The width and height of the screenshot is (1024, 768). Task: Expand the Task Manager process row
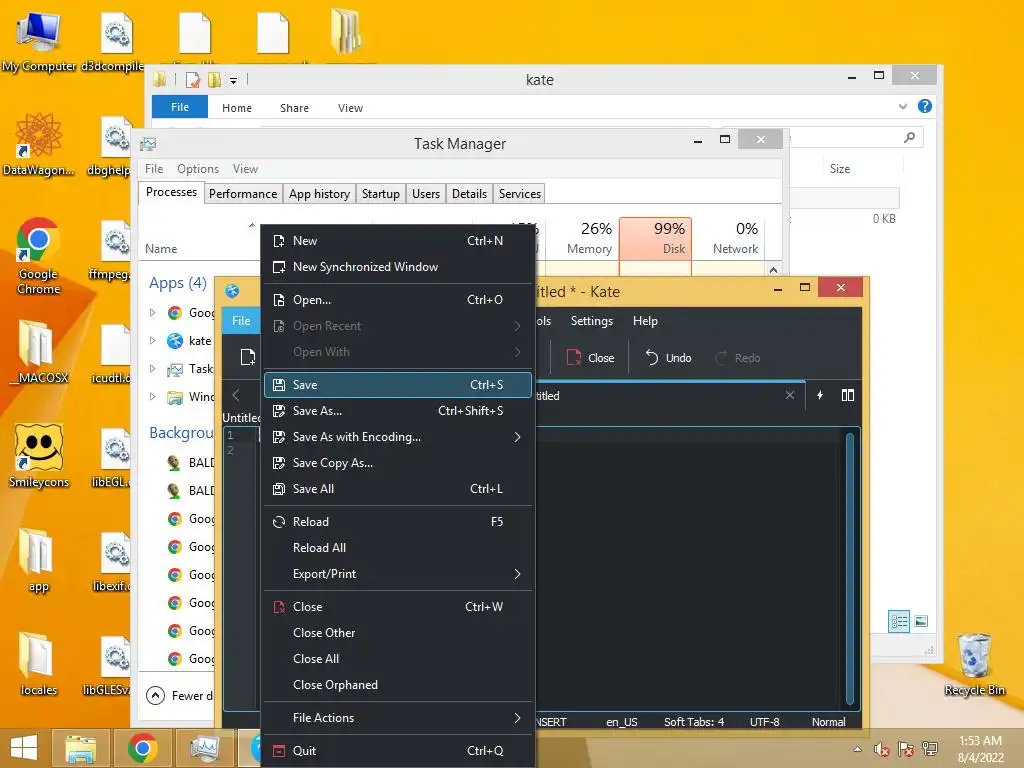coord(153,368)
